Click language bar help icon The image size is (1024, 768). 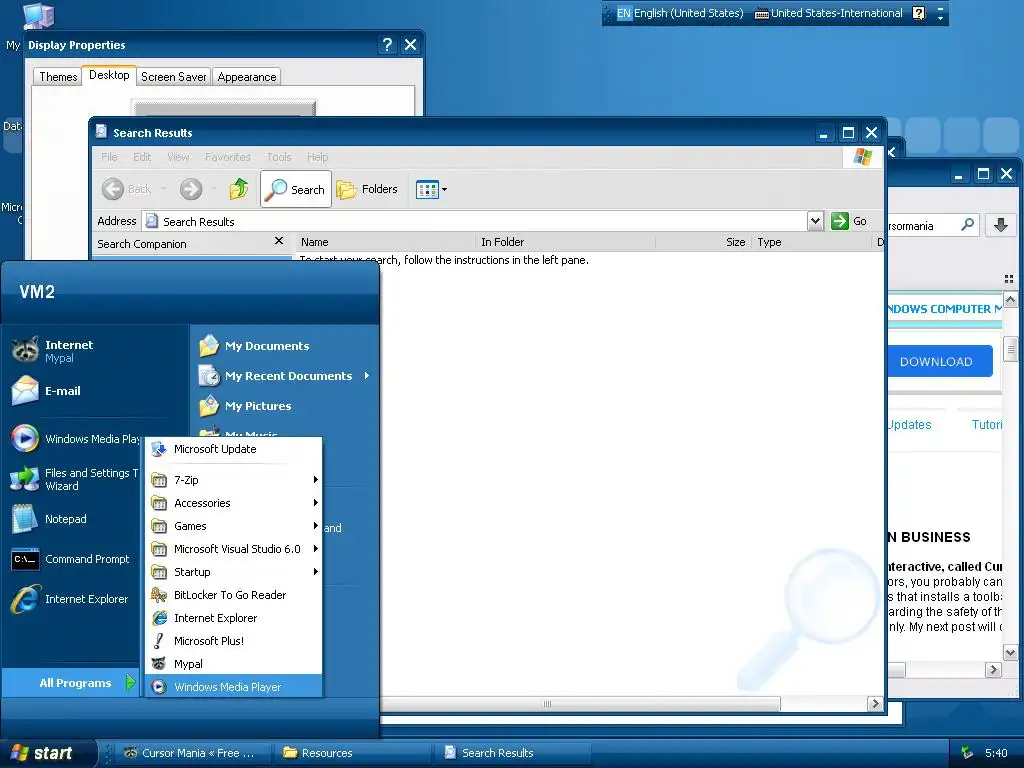tap(918, 13)
